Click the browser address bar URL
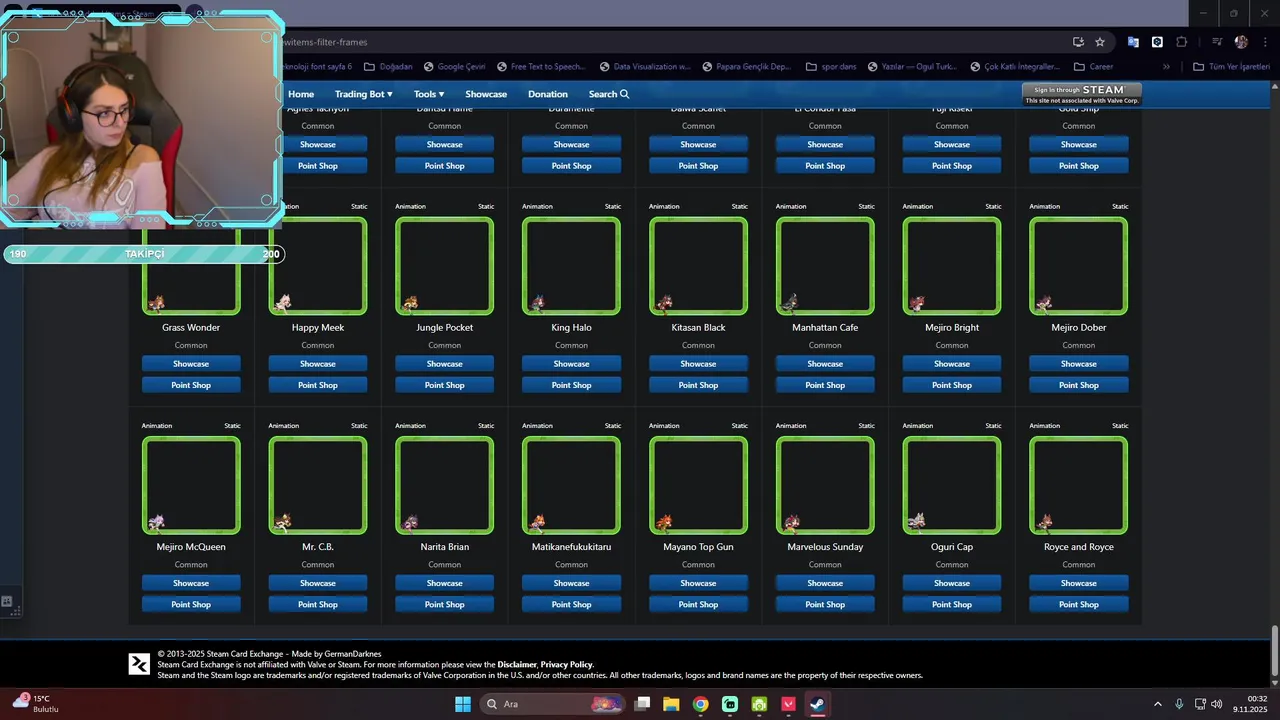Image resolution: width=1280 pixels, height=720 pixels. pos(325,42)
